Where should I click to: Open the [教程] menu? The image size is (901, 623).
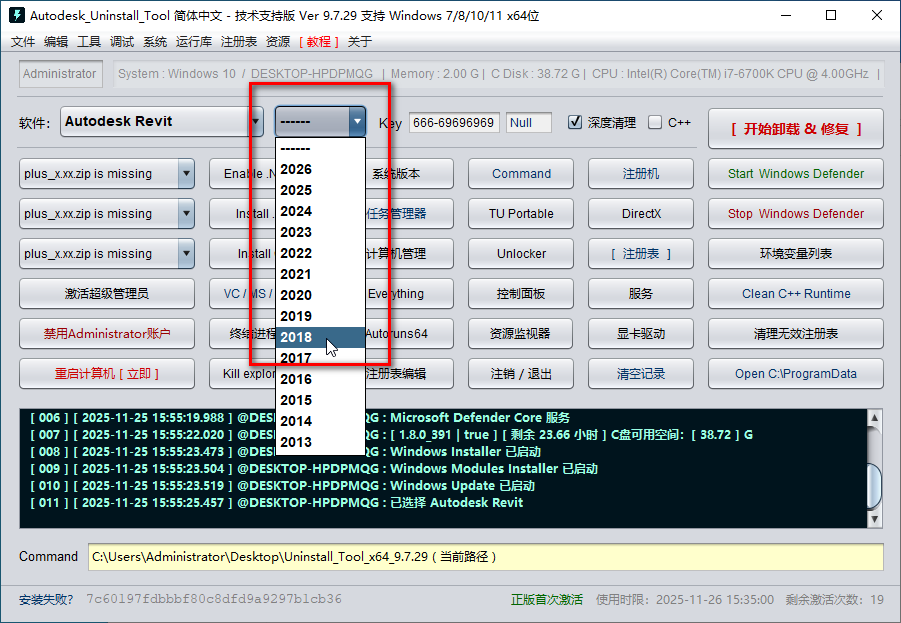[x=319, y=41]
